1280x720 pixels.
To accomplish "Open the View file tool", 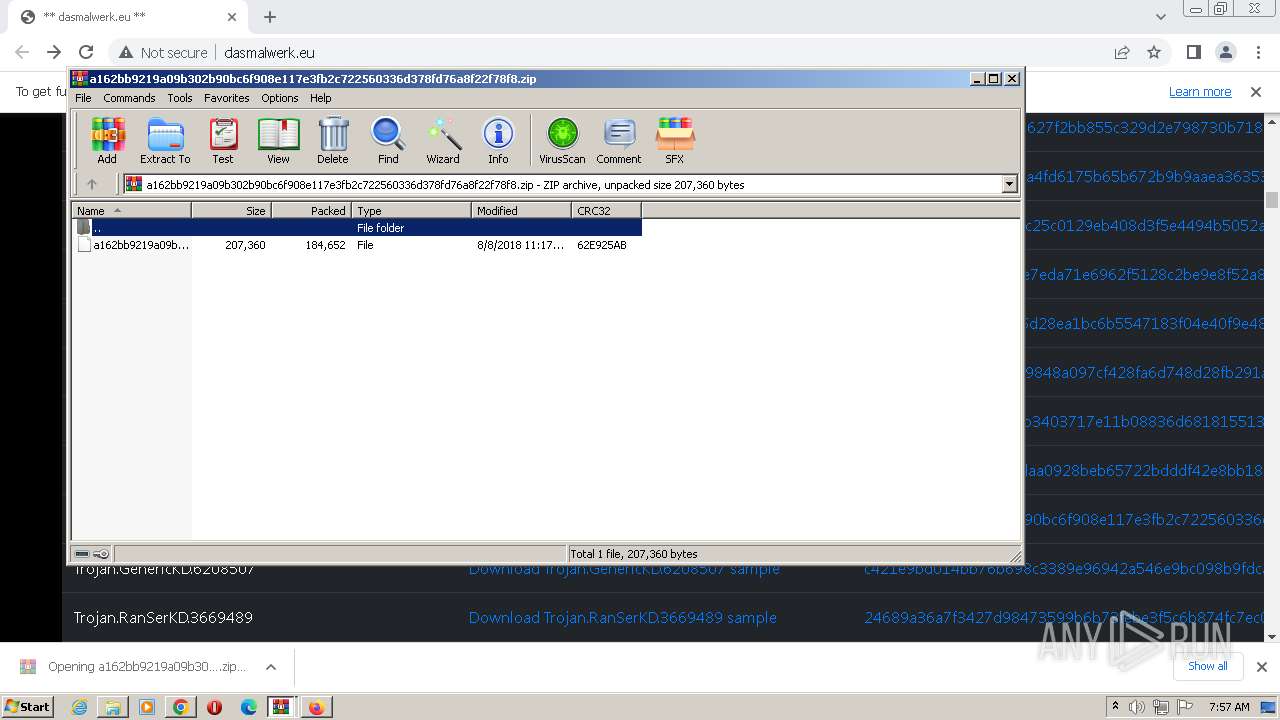I will click(278, 140).
